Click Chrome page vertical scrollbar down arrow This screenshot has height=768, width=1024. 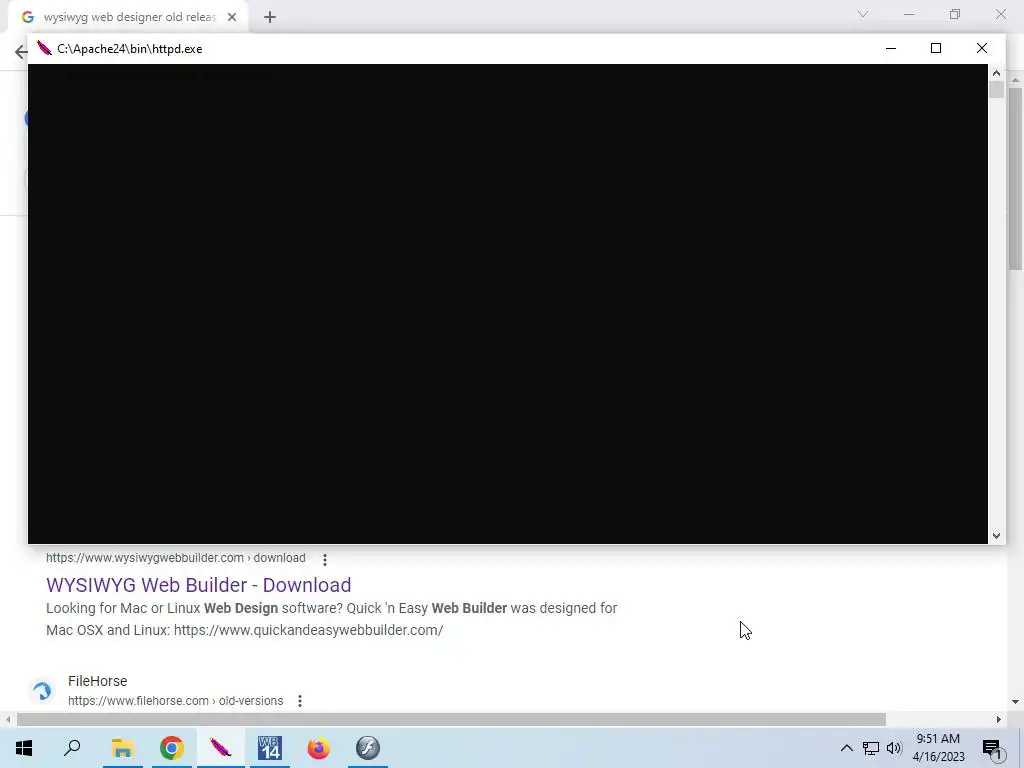[x=1015, y=703]
